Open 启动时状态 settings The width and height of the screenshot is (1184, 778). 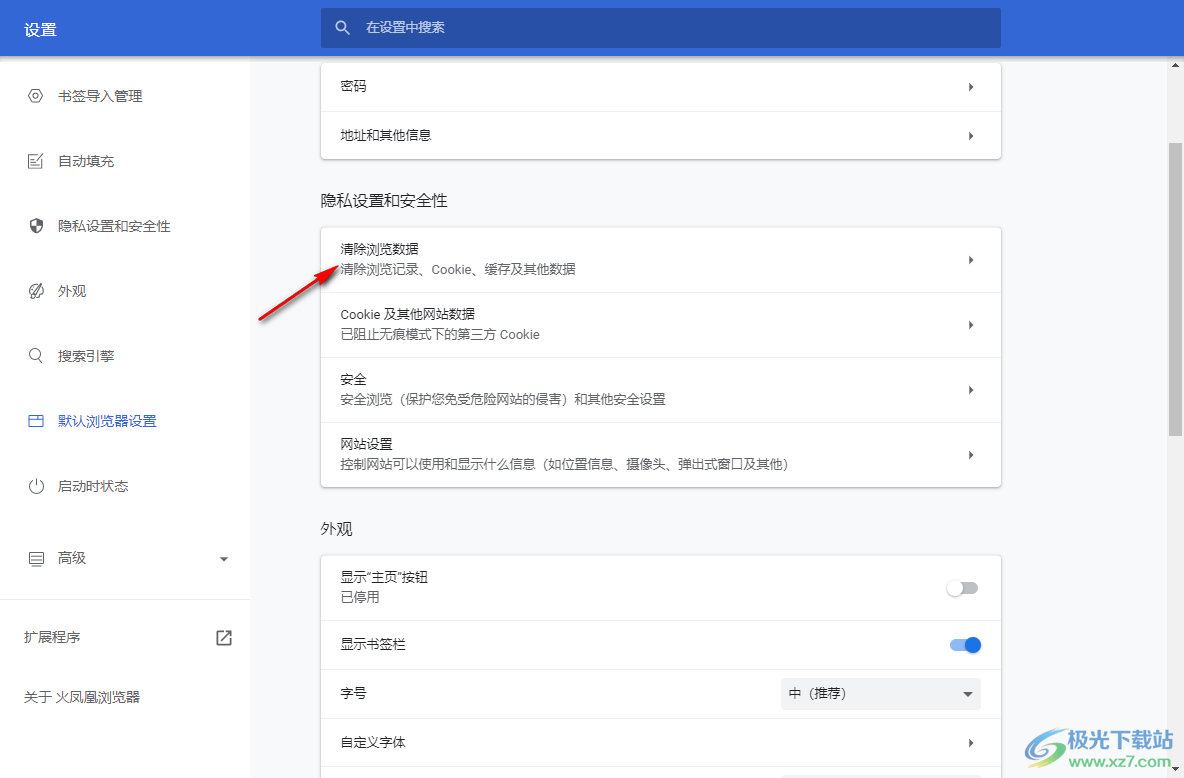pyautogui.click(x=93, y=486)
